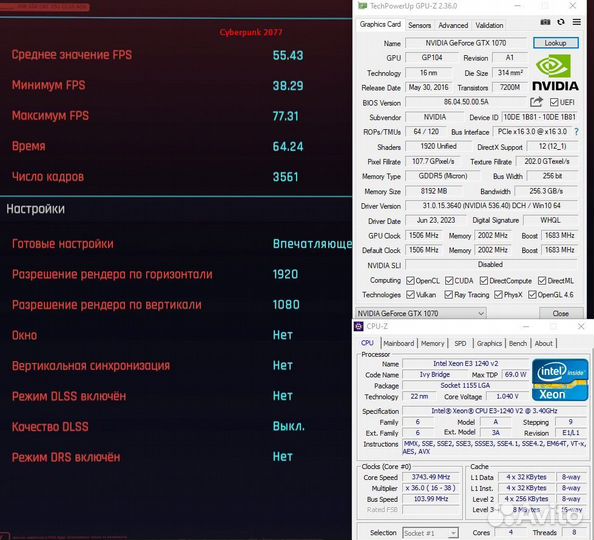This screenshot has height=540, width=594.
Task: Click the Memory Size value 8192 MB
Action: (434, 191)
